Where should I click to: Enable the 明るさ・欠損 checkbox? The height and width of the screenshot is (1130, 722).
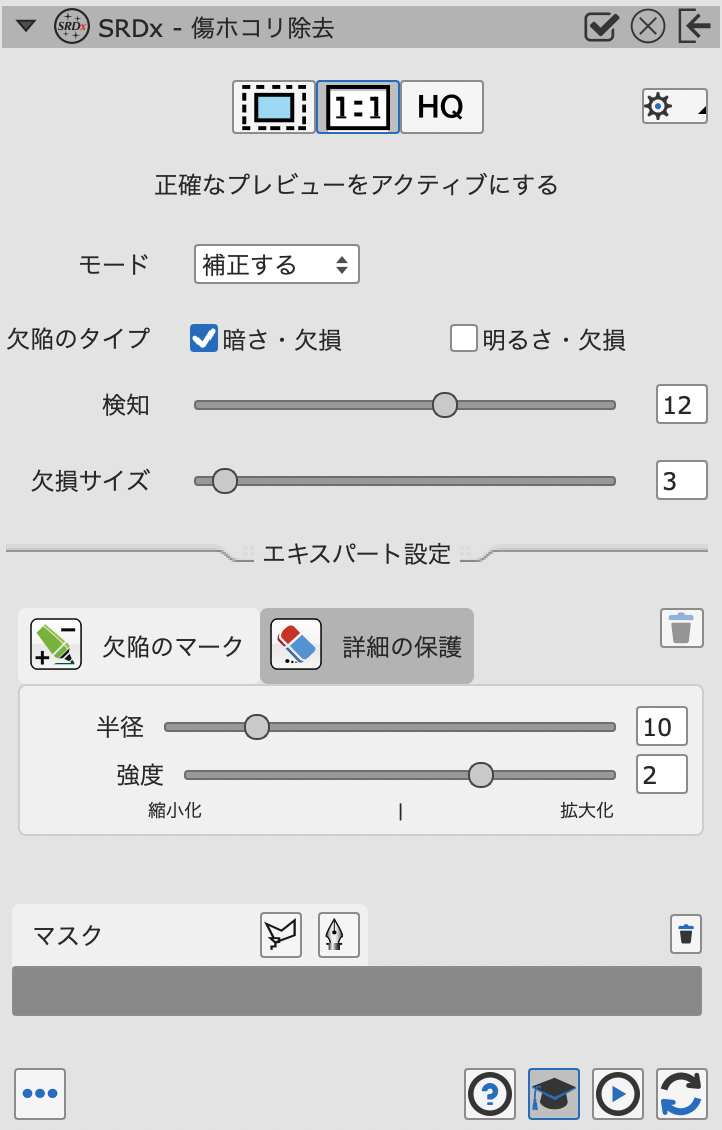click(464, 339)
